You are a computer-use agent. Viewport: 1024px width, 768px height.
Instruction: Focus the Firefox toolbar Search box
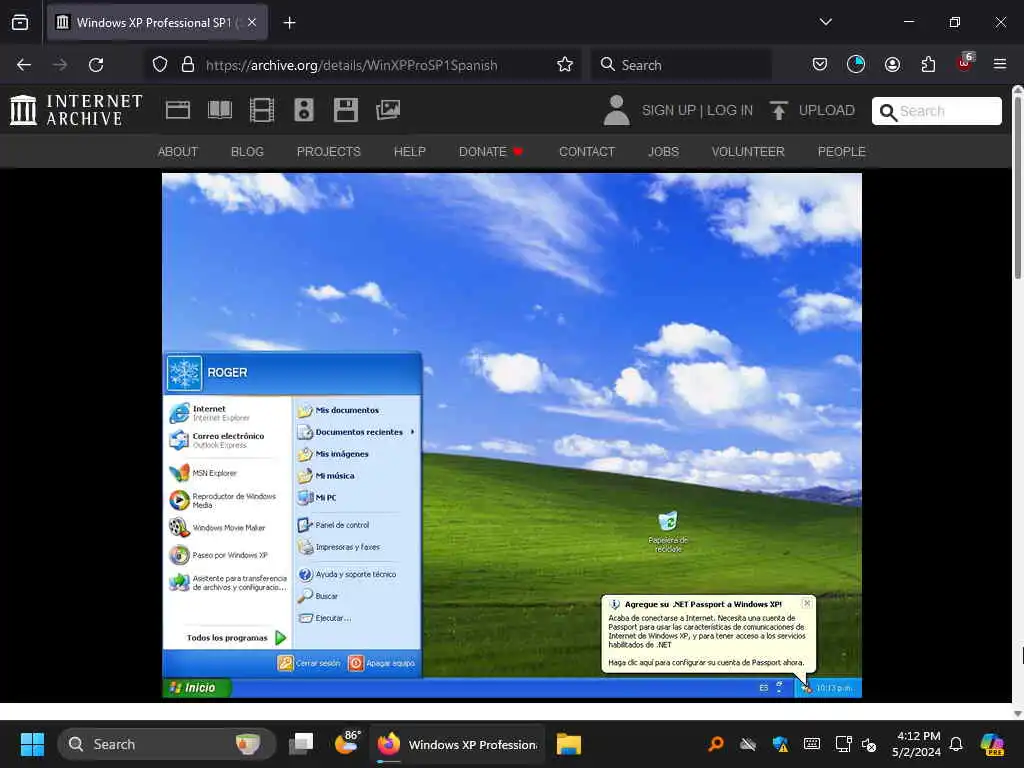point(681,65)
